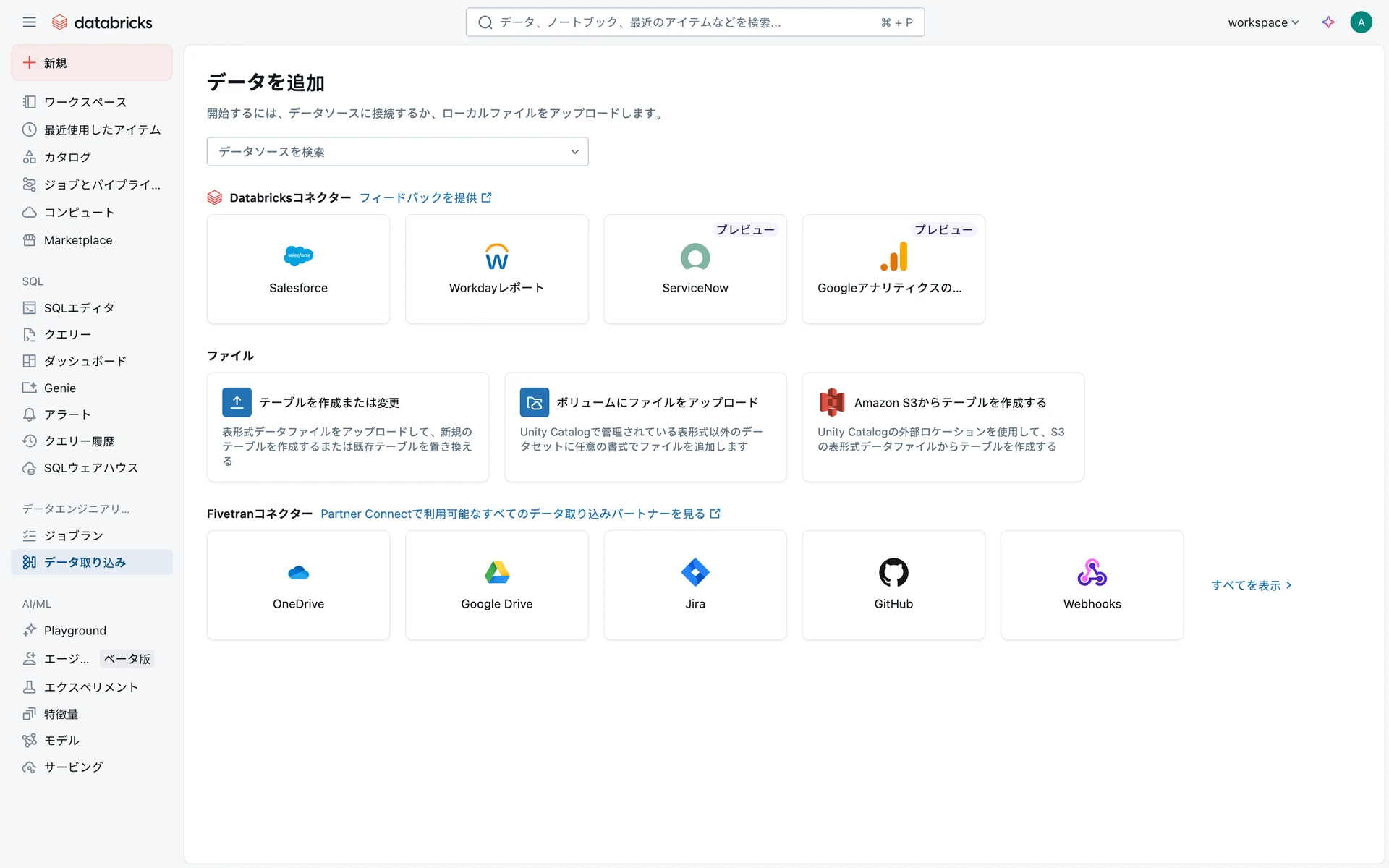Click the user avatar icon
This screenshot has width=1389, height=868.
tap(1361, 22)
